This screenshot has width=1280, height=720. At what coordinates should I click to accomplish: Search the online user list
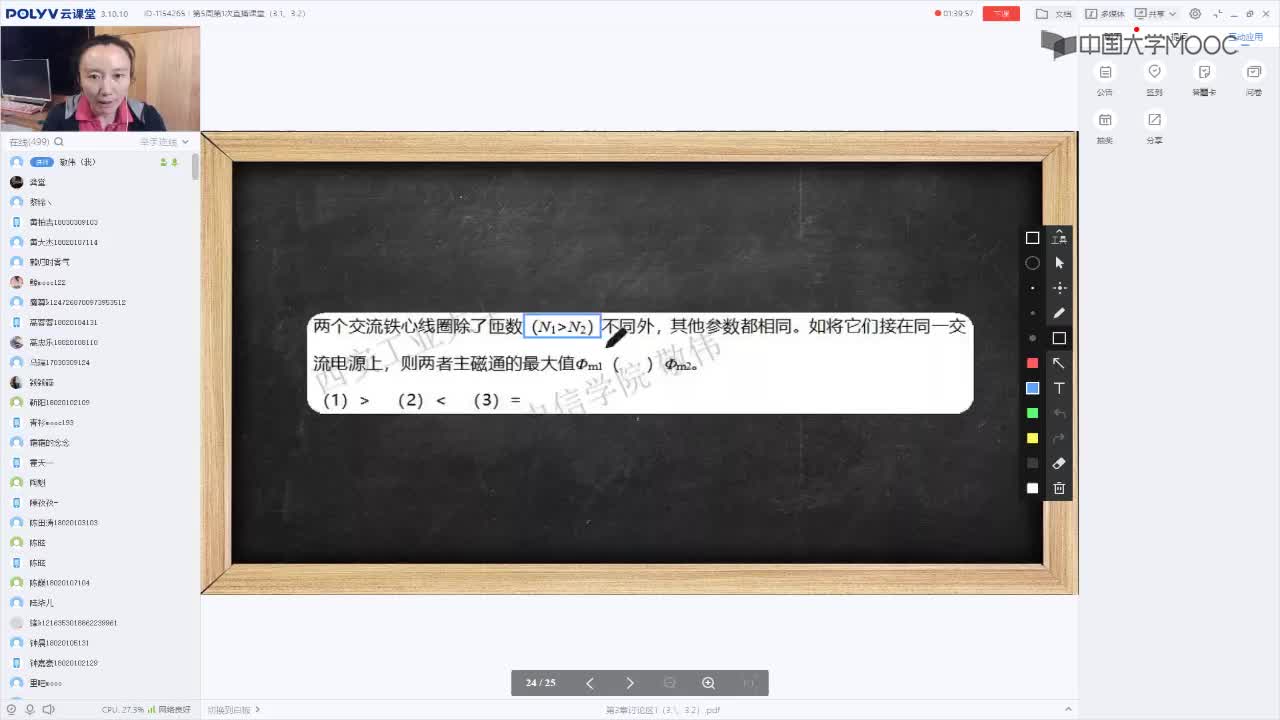point(59,142)
